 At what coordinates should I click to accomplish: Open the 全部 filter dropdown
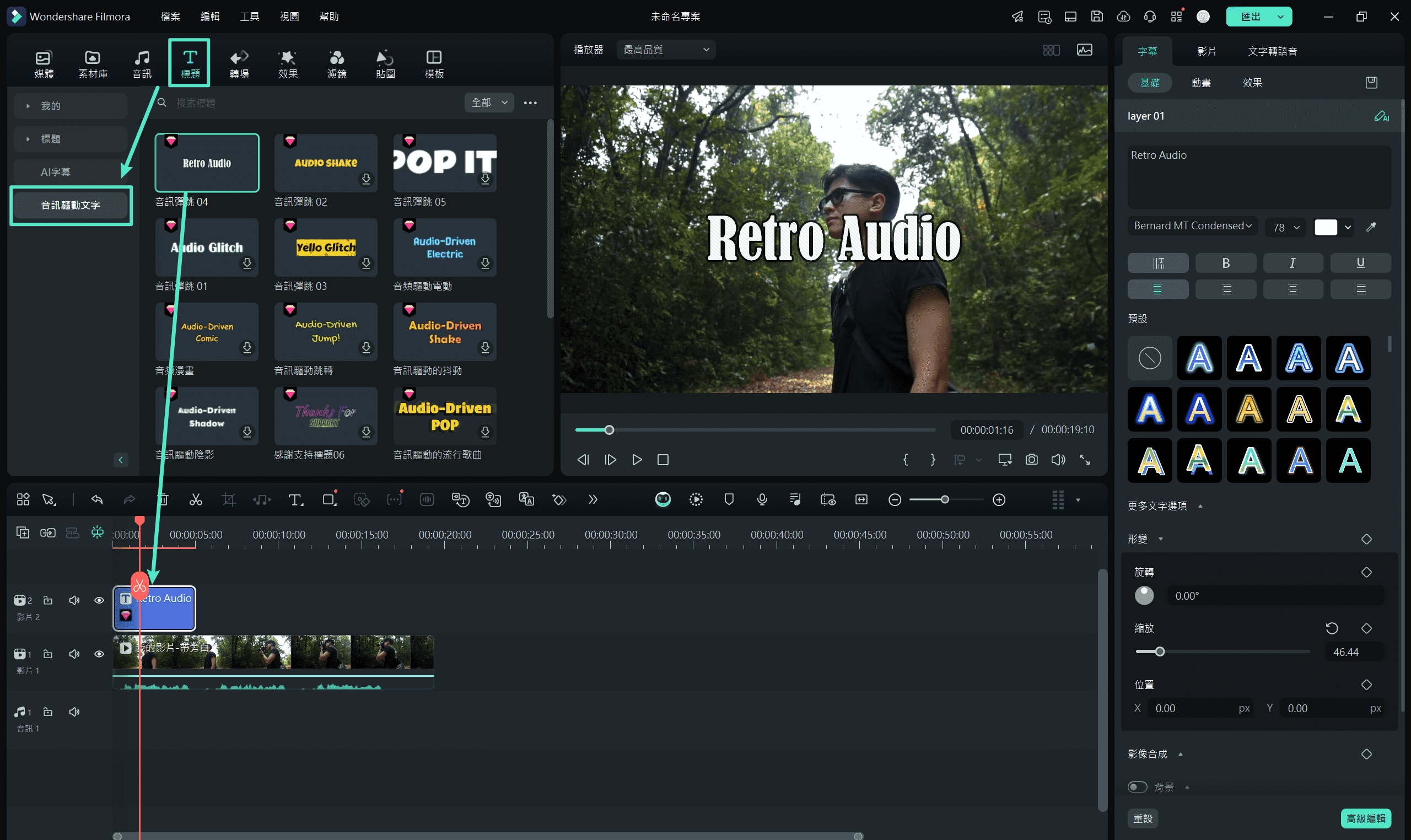point(489,103)
